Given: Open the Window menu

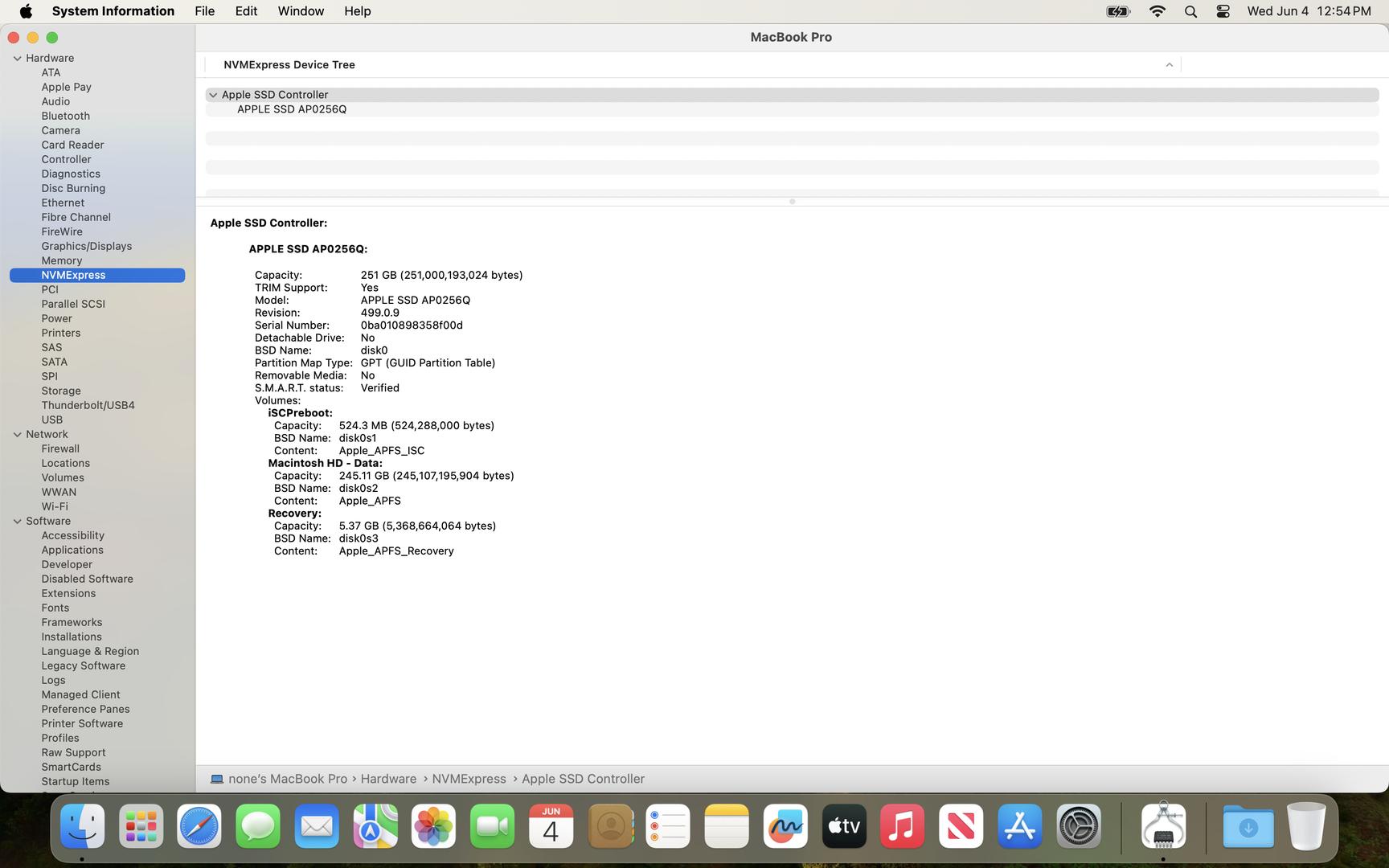Looking at the screenshot, I should [x=301, y=11].
